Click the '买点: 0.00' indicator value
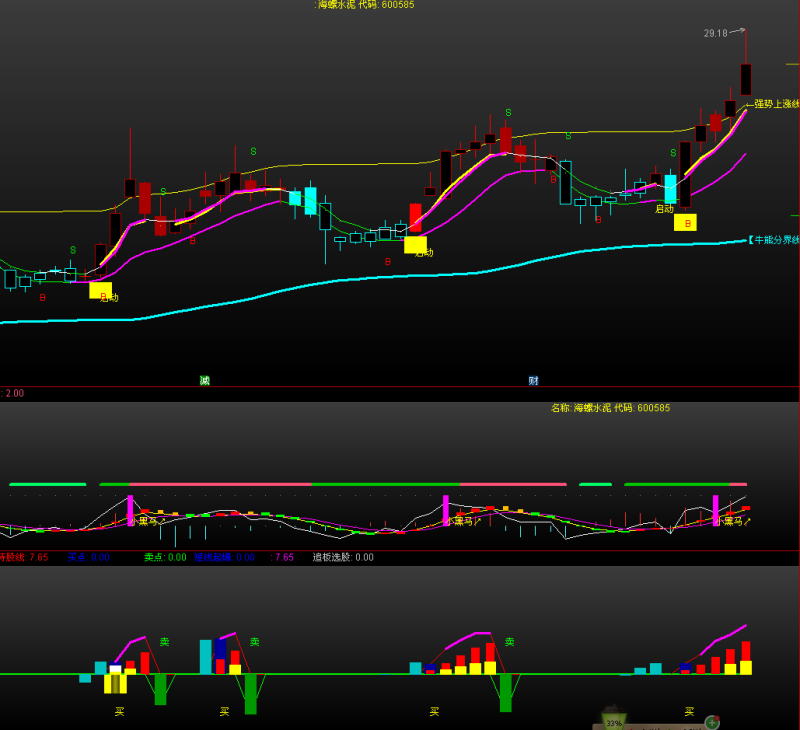The image size is (800, 730). click(88, 557)
